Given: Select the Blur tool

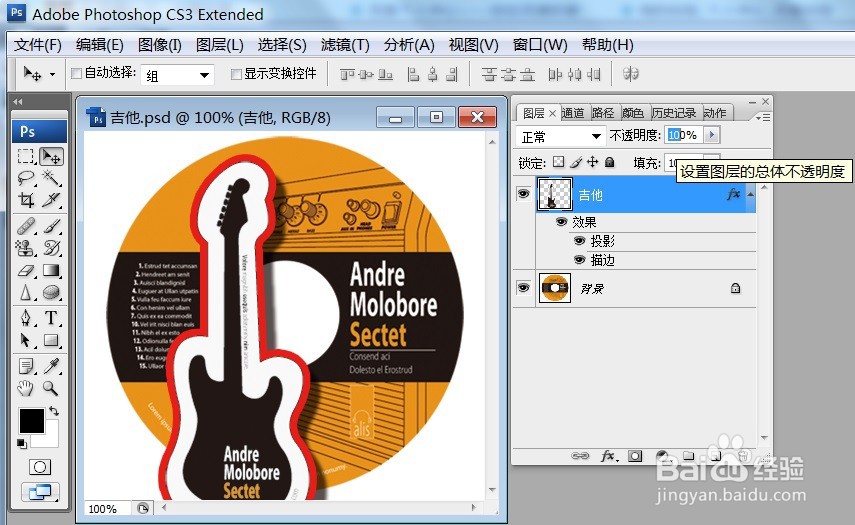Looking at the screenshot, I should click(26, 293).
